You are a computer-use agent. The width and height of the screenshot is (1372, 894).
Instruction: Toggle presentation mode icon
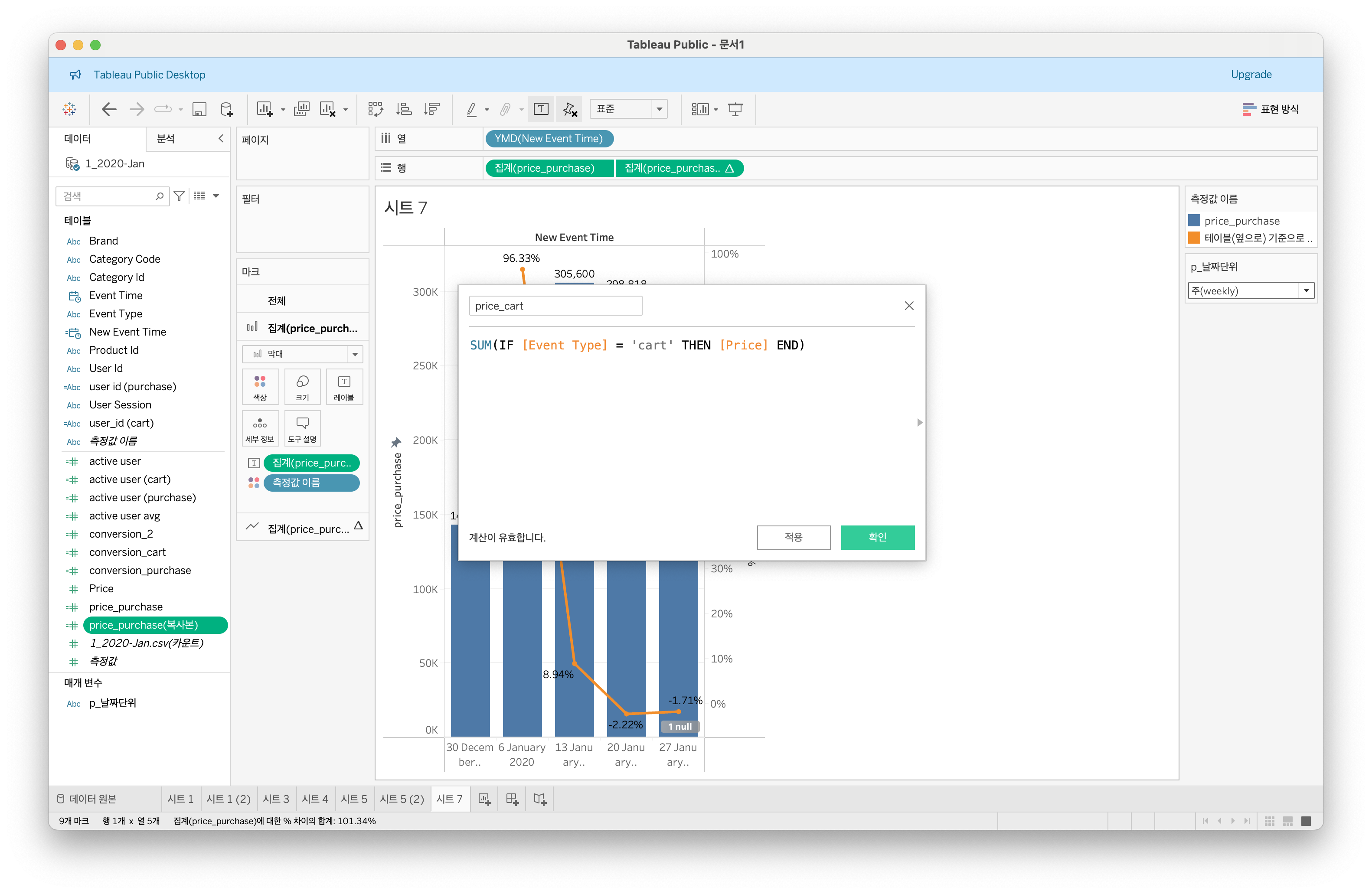(x=735, y=109)
